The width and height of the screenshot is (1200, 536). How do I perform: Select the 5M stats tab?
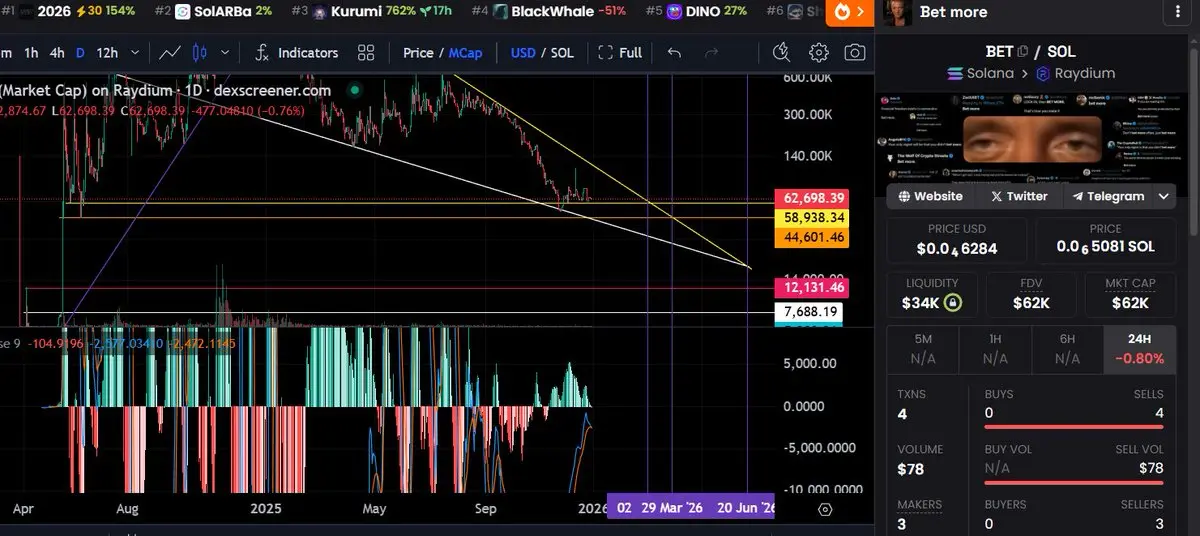(923, 348)
